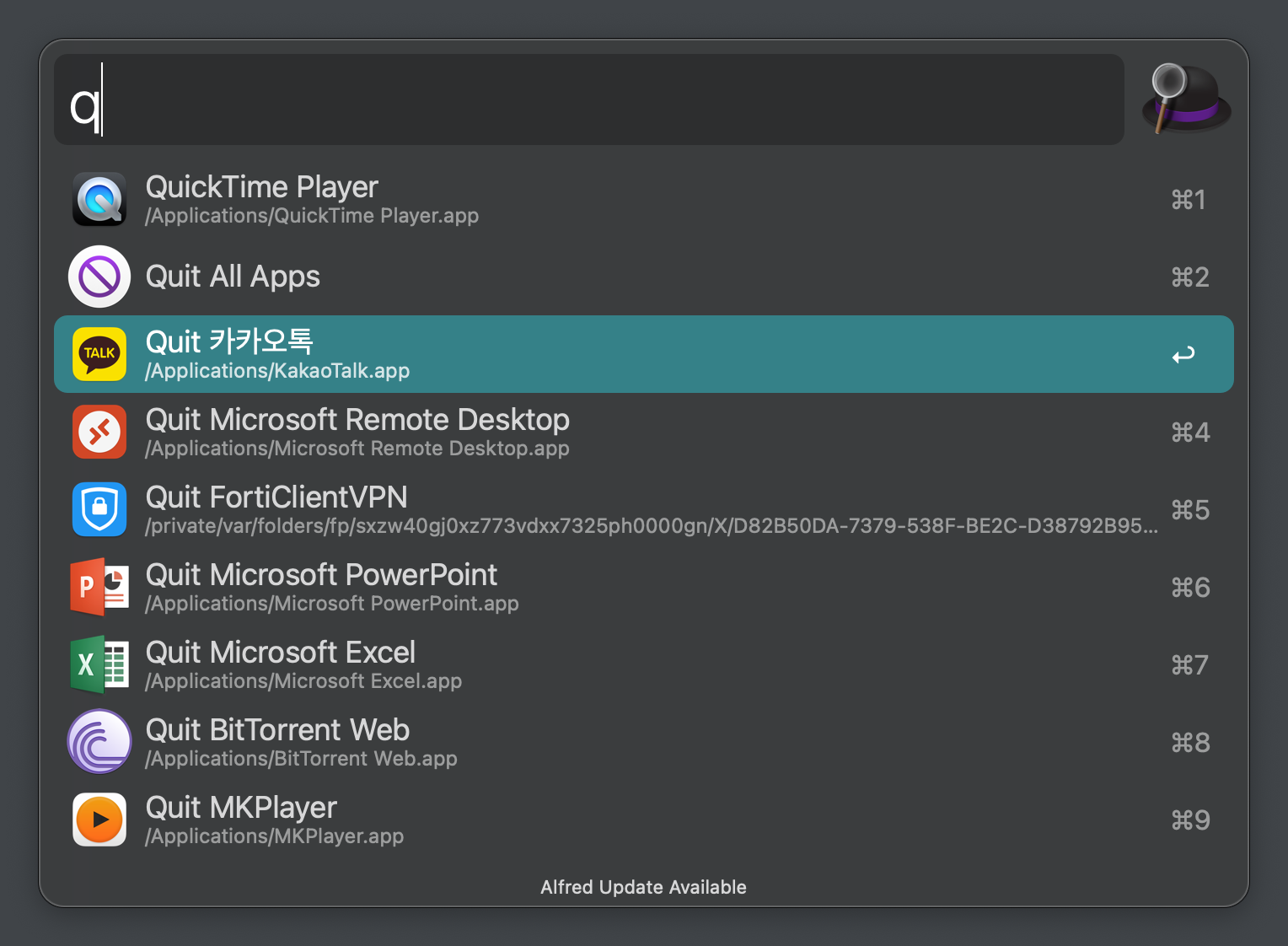Click the /Applications/BitTorrent Web.app path
This screenshot has height=946, width=1288.
[x=301, y=759]
